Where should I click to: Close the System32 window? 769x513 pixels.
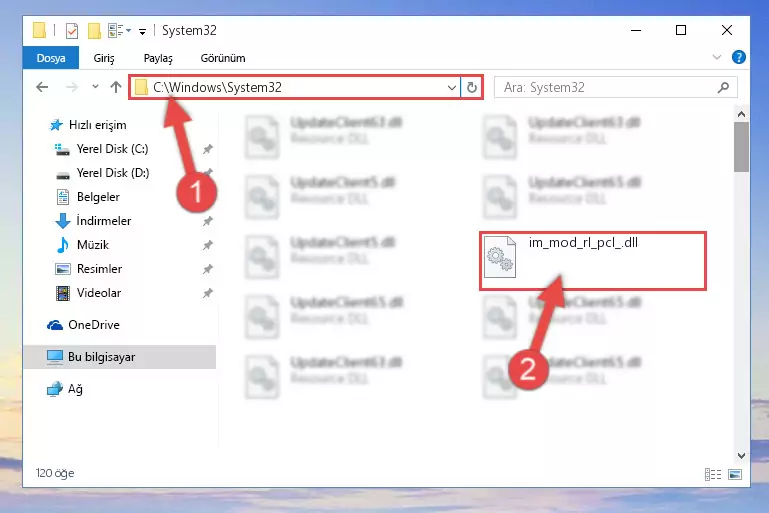727,30
